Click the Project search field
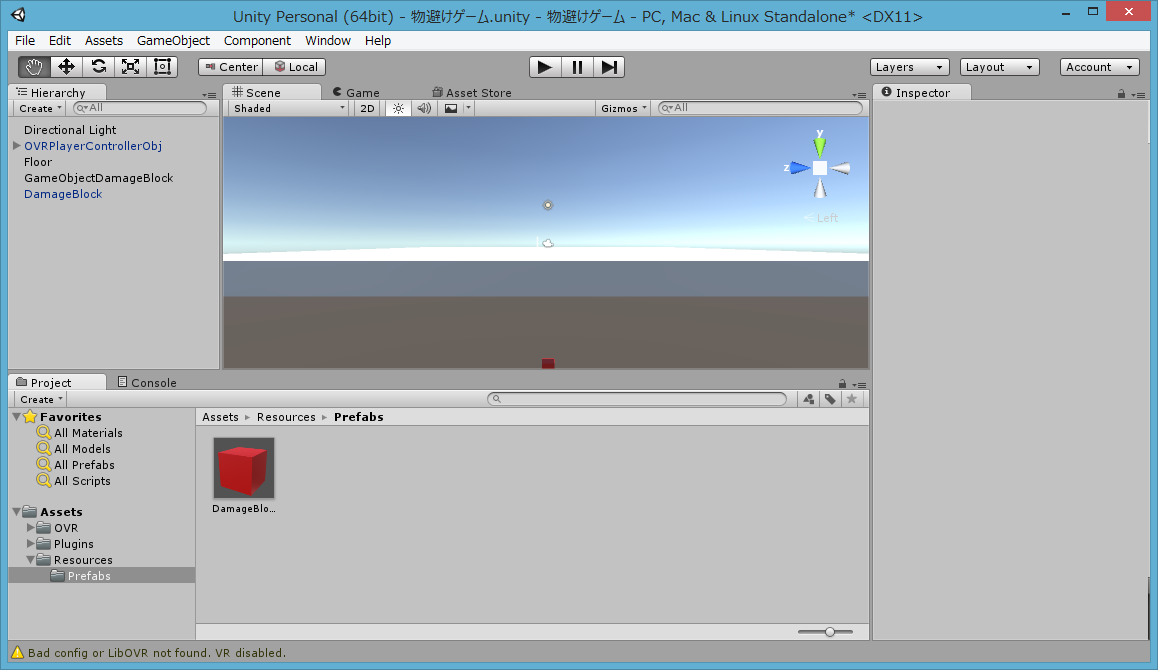This screenshot has width=1158, height=670. (x=637, y=399)
